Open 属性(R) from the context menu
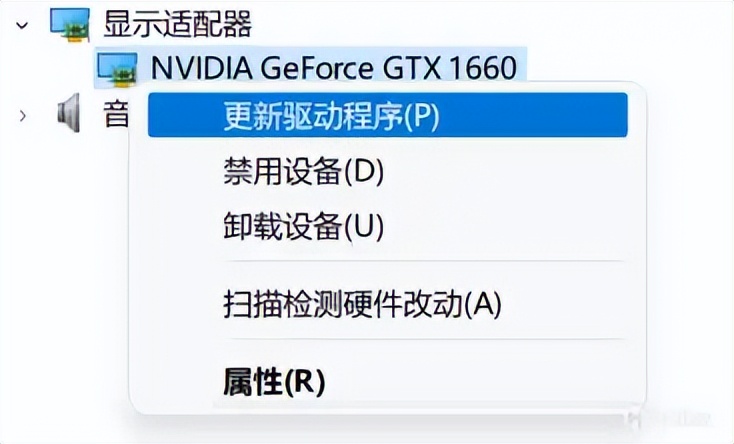 (x=275, y=380)
